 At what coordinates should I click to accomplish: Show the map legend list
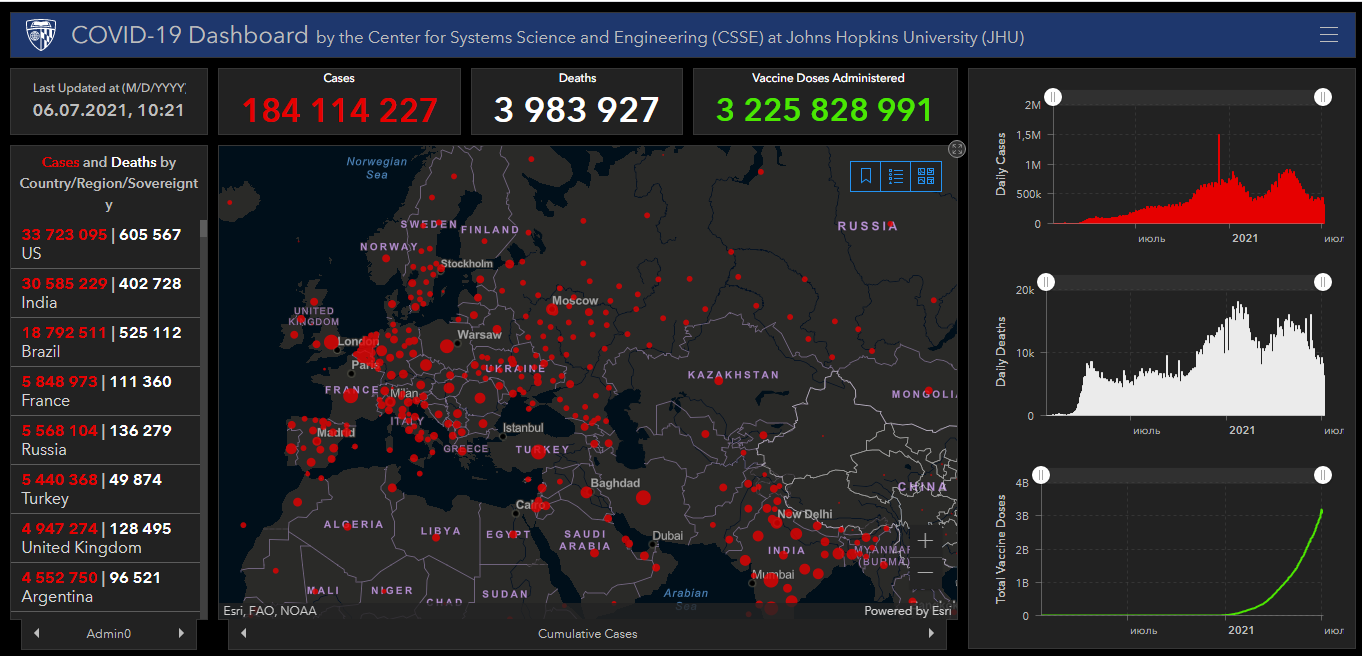[x=896, y=176]
